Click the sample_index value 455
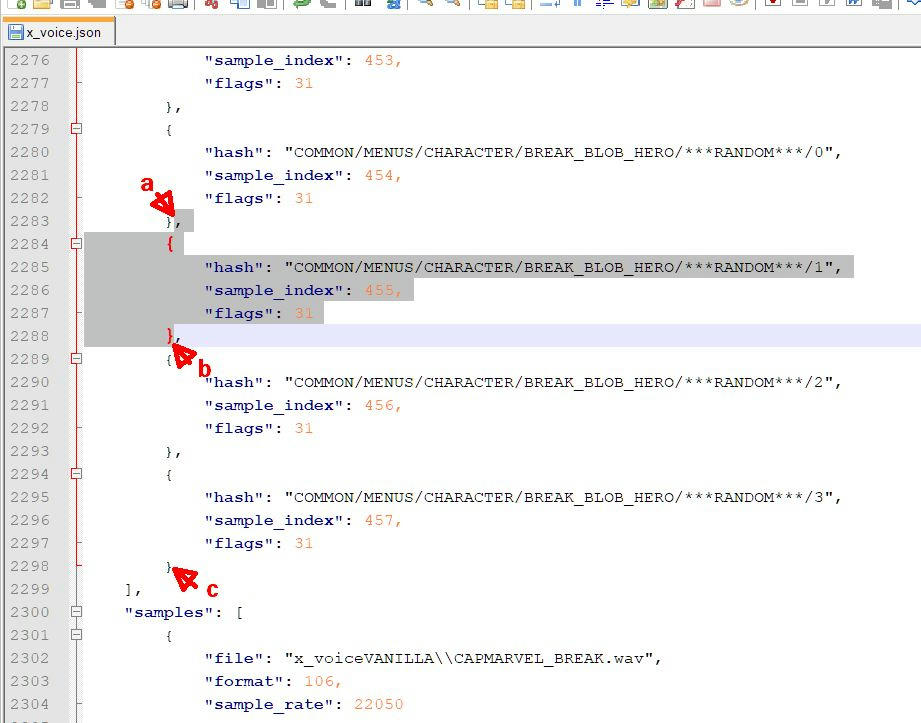 (379, 291)
